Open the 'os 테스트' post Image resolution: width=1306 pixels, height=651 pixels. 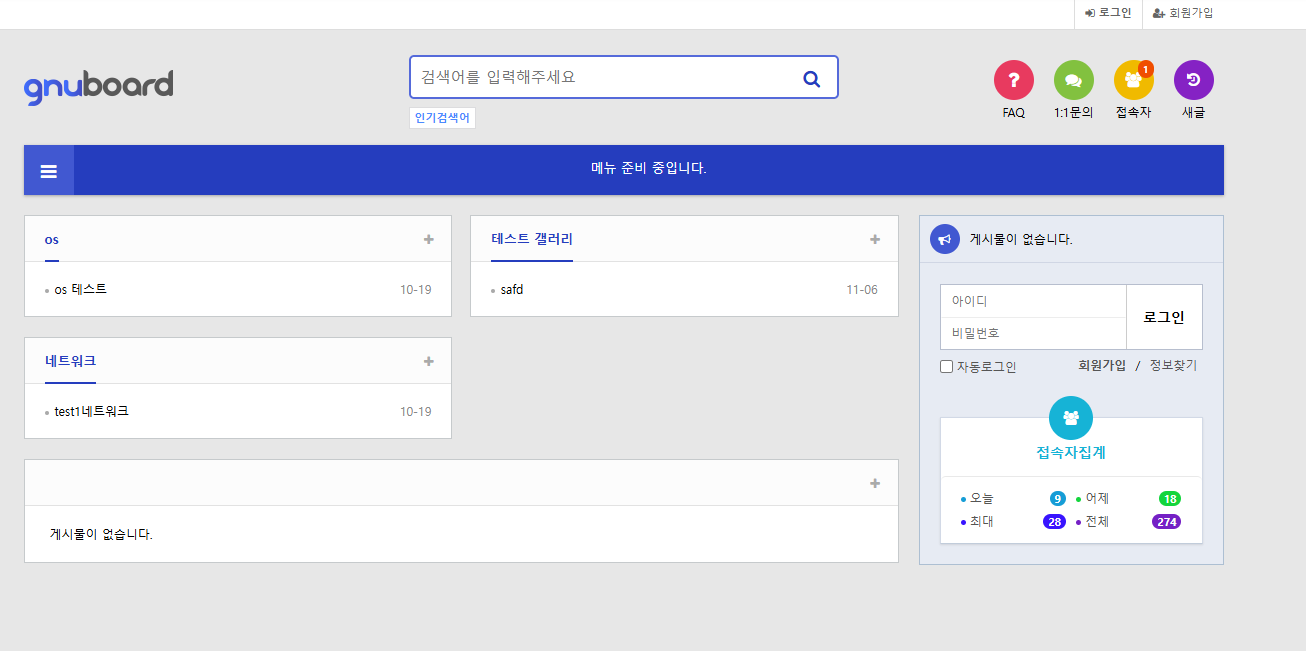click(x=81, y=290)
